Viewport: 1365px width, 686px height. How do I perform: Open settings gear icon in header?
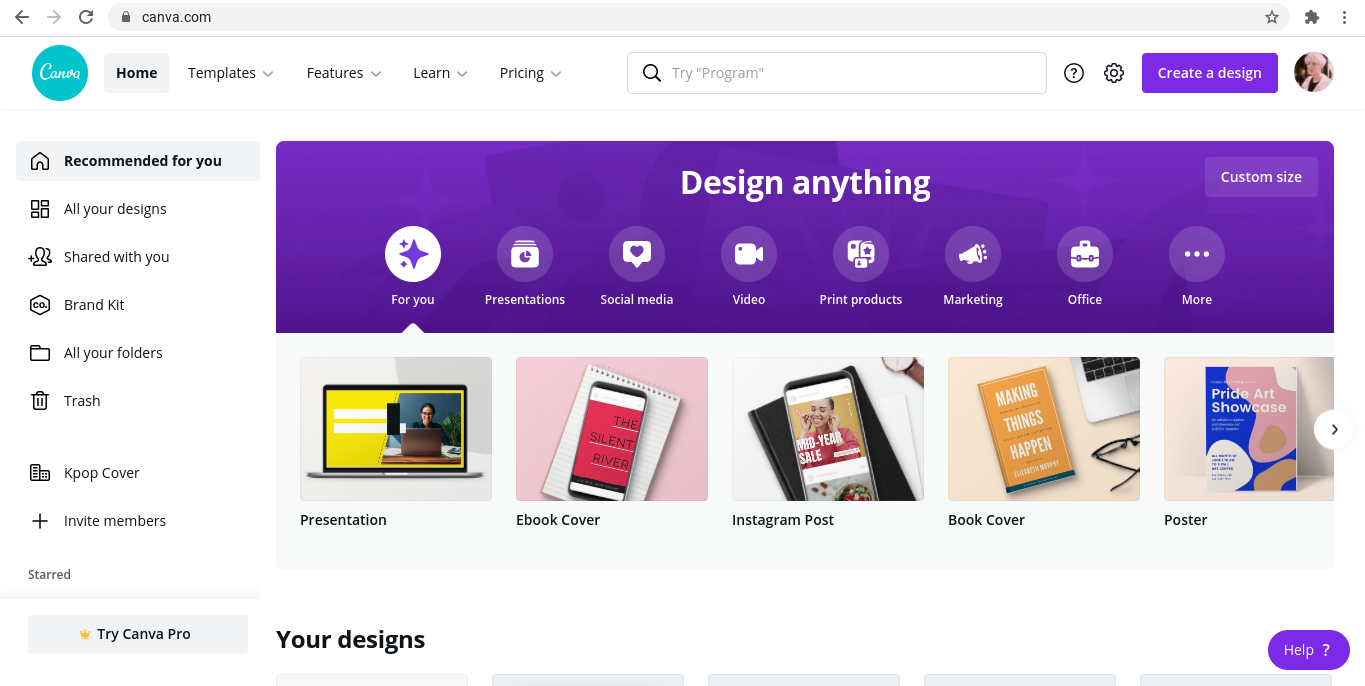[x=1114, y=73]
